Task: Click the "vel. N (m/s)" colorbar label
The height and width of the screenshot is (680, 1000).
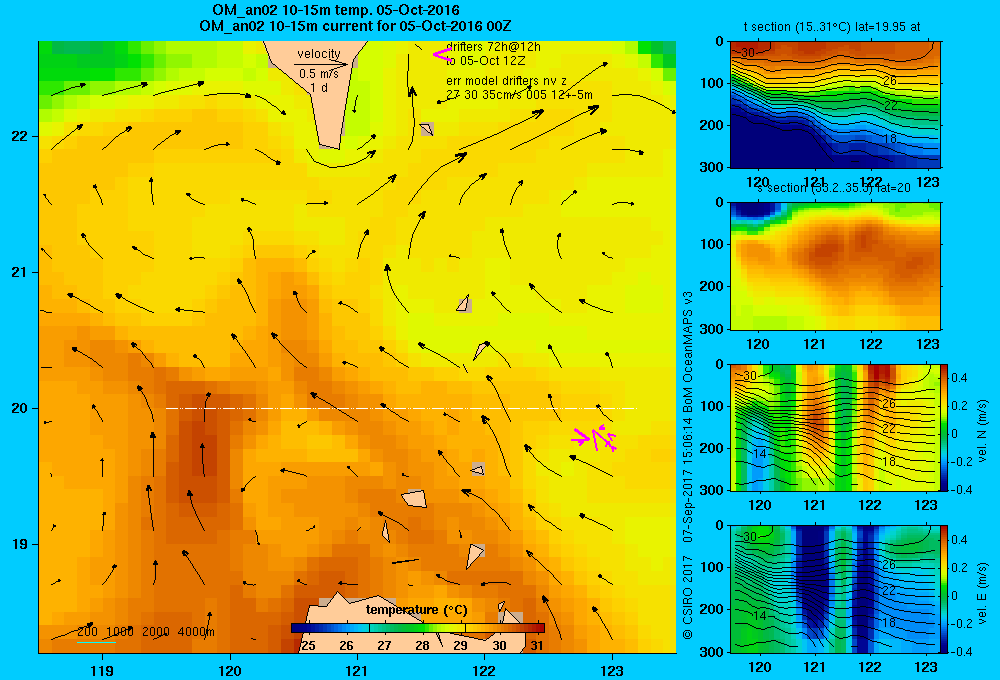Action: pos(982,431)
